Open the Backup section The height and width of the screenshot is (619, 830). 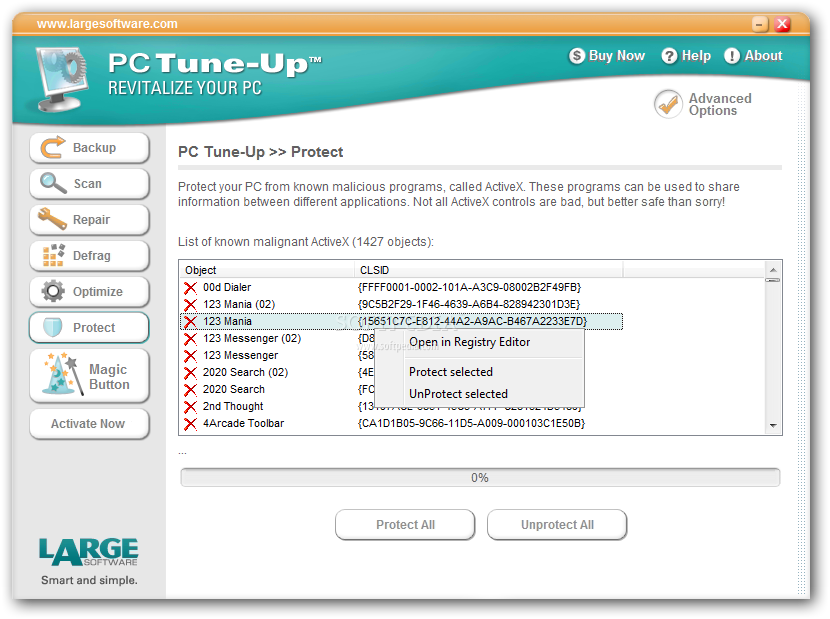(x=89, y=148)
